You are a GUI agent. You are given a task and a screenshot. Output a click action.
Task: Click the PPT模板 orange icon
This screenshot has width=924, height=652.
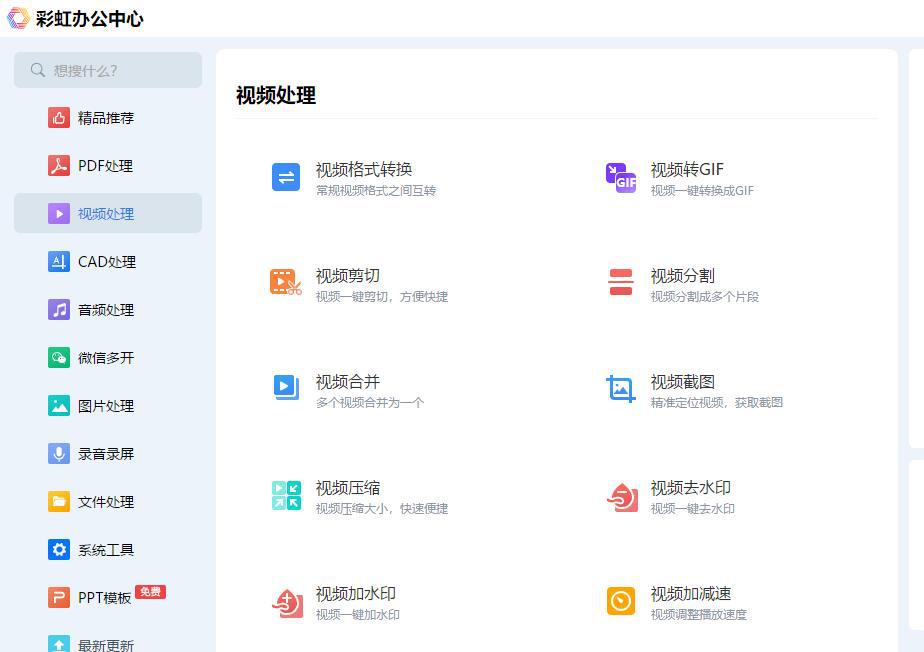(59, 598)
